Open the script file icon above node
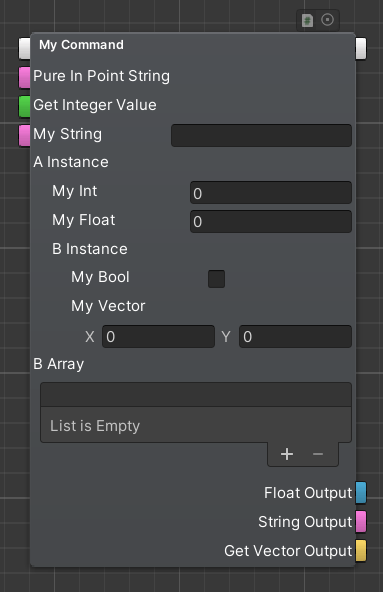Screen dimensions: 383x592 (307, 20)
